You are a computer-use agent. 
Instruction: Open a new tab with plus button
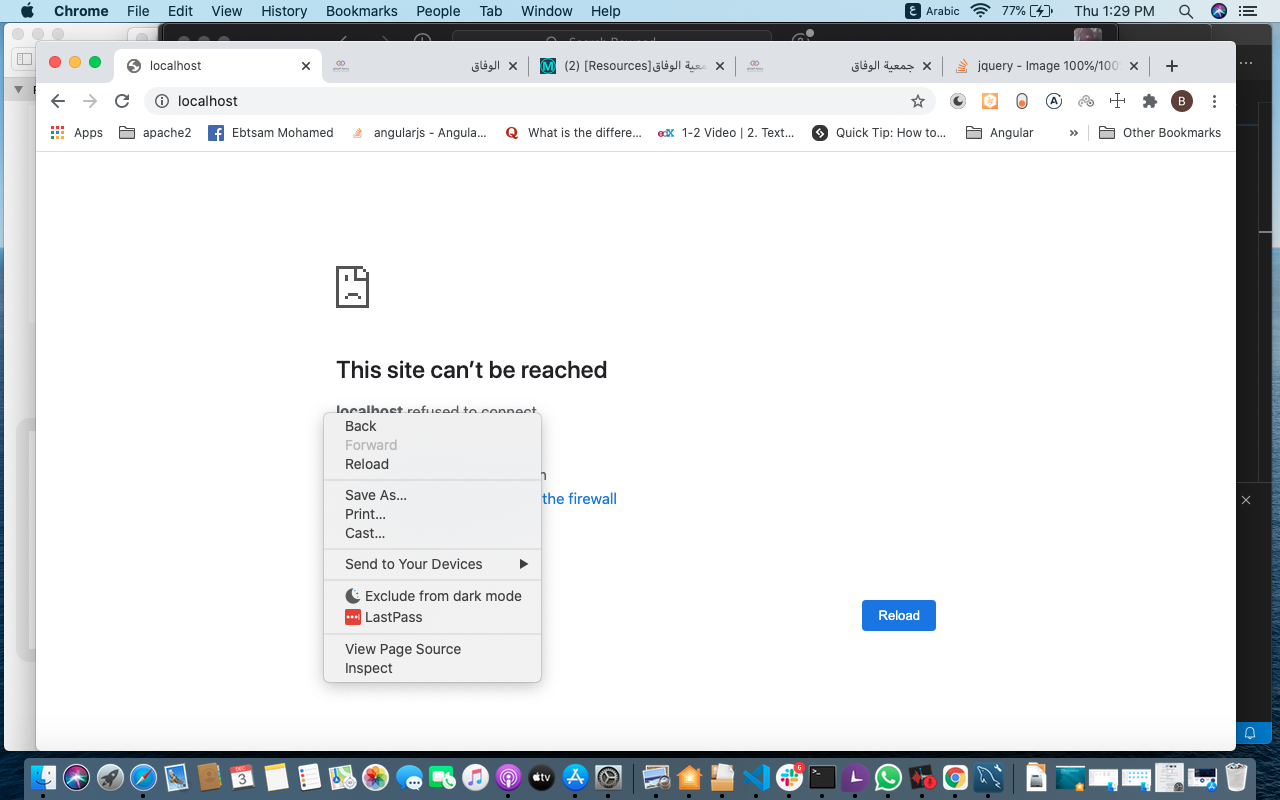(x=1172, y=66)
